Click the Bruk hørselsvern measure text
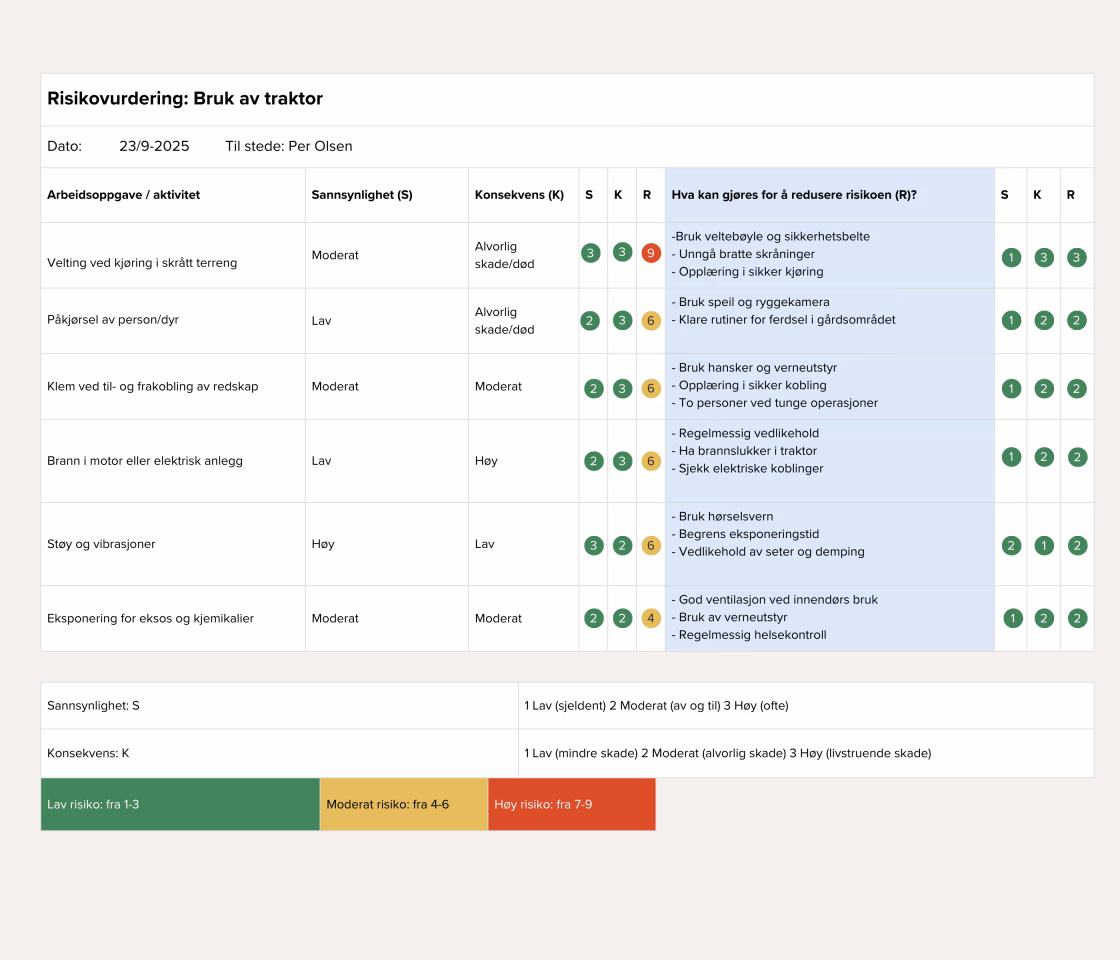Viewport: 1120px width, 960px height. [726, 517]
